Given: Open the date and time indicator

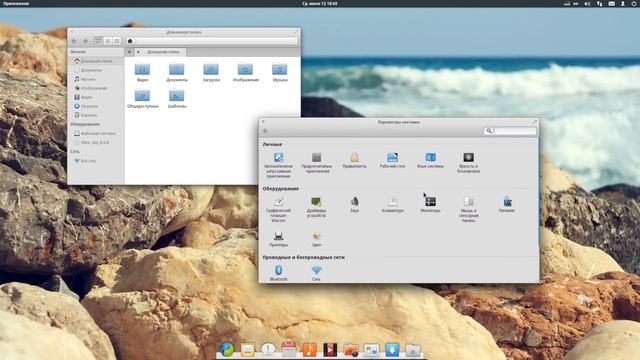Looking at the screenshot, I should [320, 3].
